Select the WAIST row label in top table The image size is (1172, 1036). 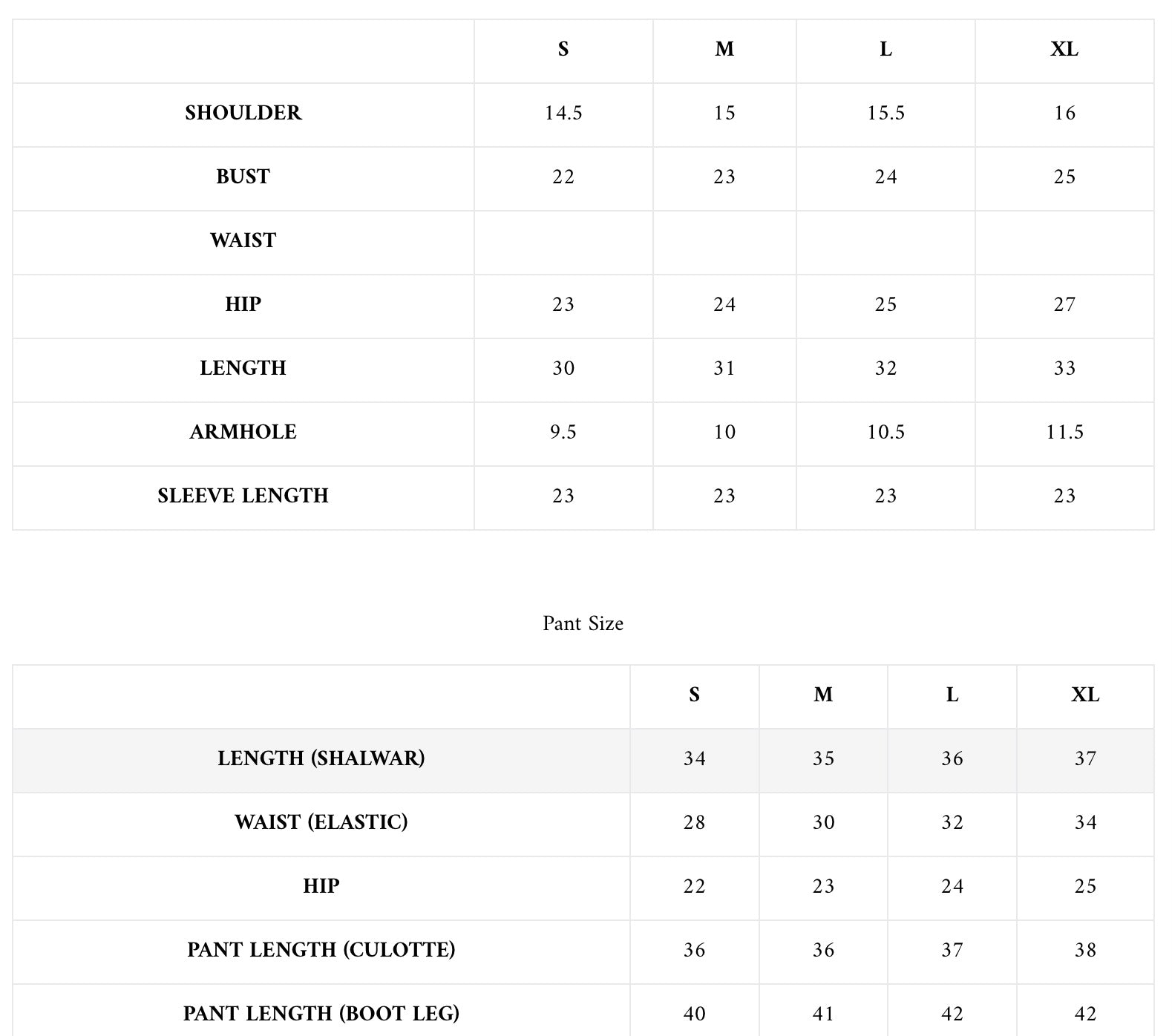[x=243, y=240]
